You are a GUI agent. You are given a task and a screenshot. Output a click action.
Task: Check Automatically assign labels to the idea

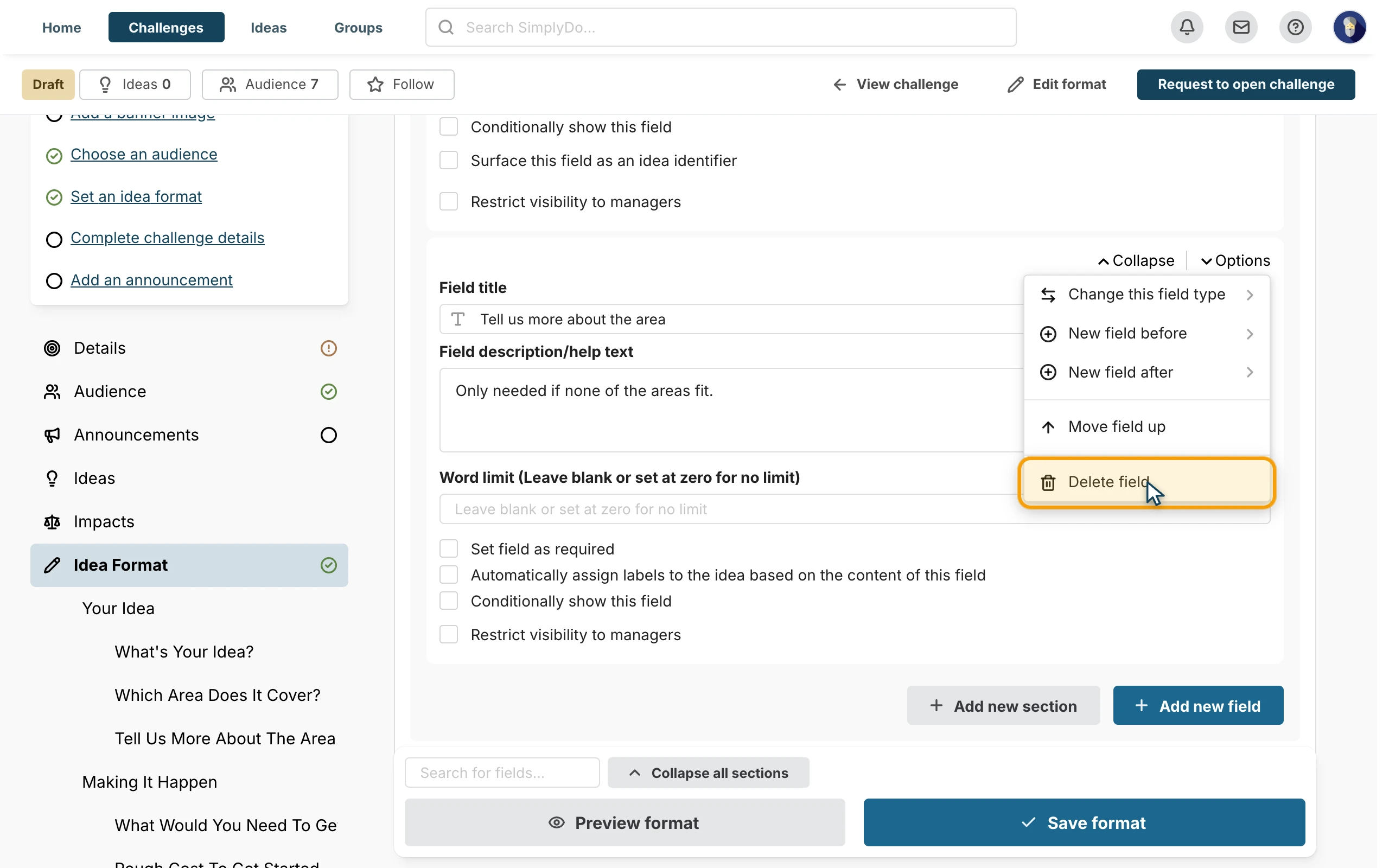point(449,575)
